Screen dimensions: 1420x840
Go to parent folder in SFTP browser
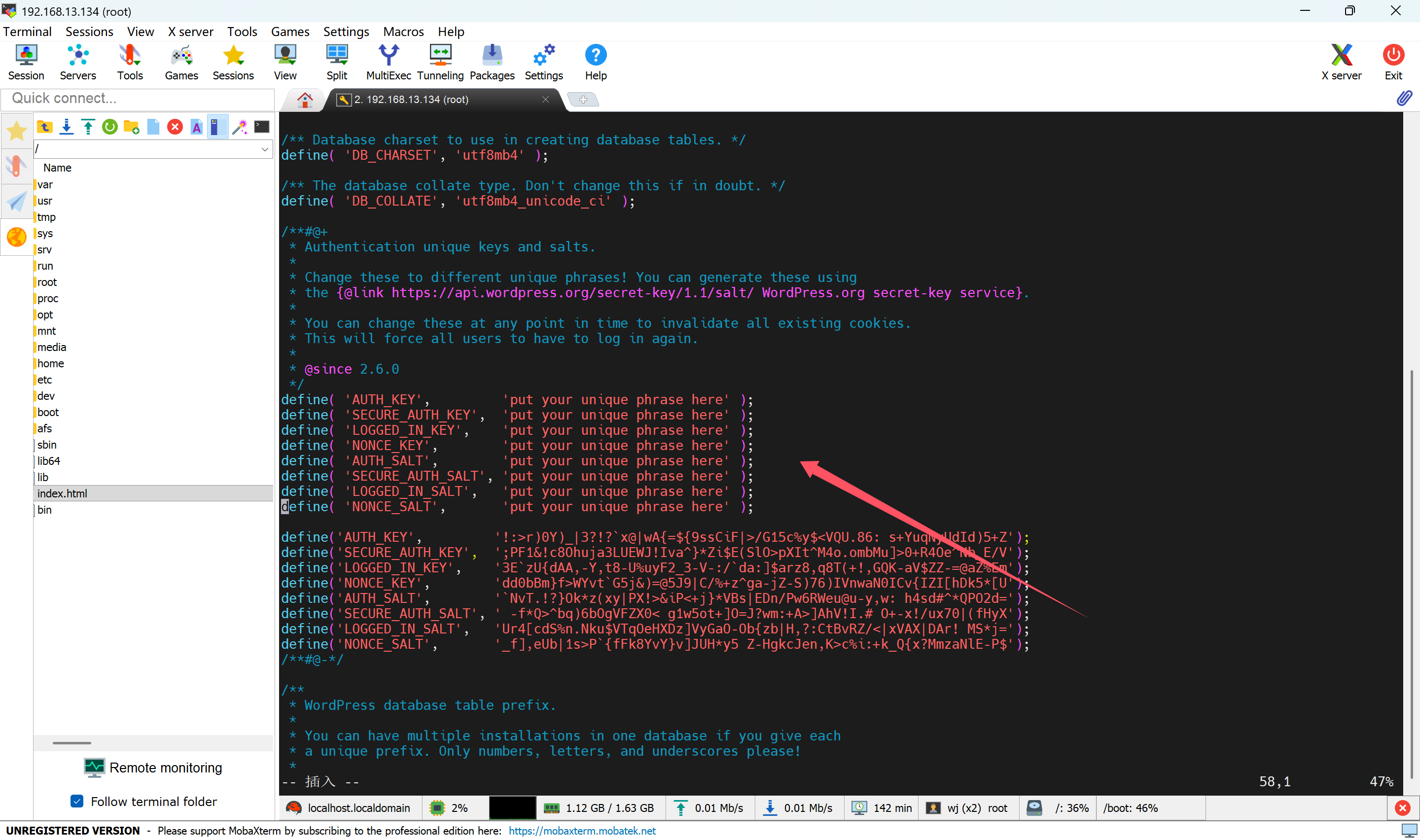point(45,127)
